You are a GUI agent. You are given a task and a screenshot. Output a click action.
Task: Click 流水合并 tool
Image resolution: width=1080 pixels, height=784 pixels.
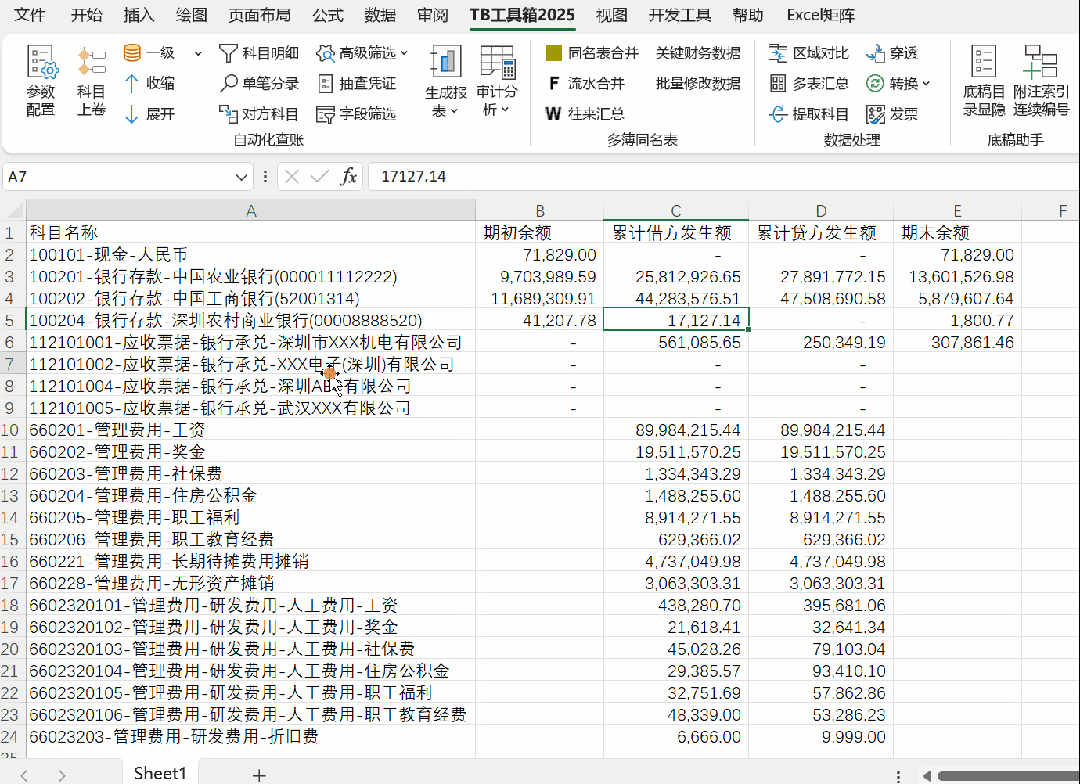click(585, 83)
